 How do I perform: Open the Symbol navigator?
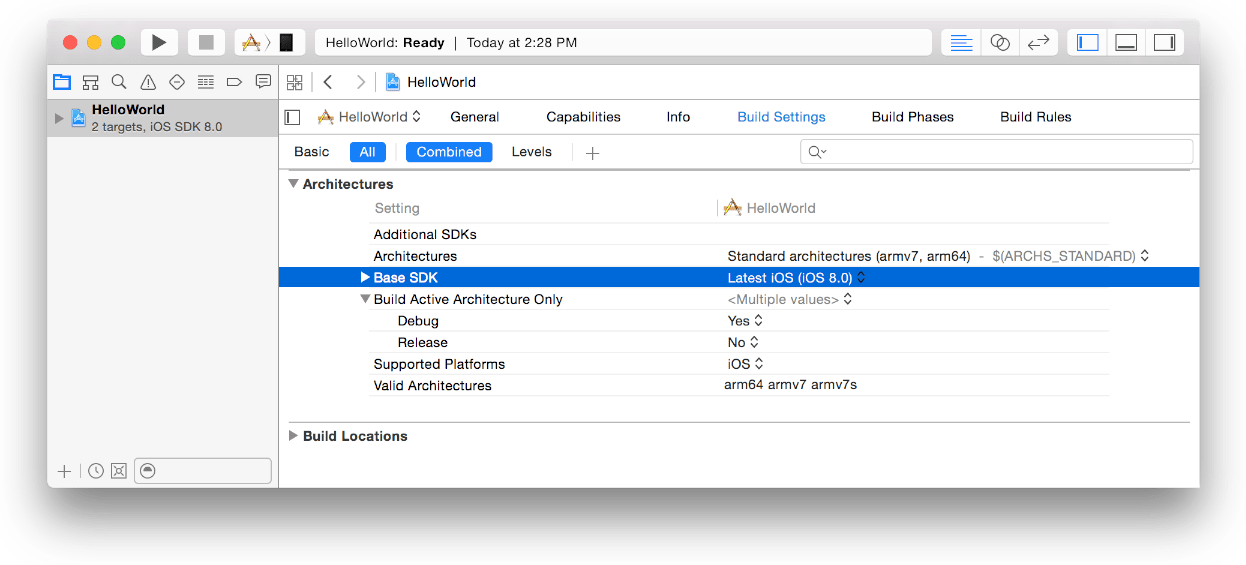(x=91, y=82)
